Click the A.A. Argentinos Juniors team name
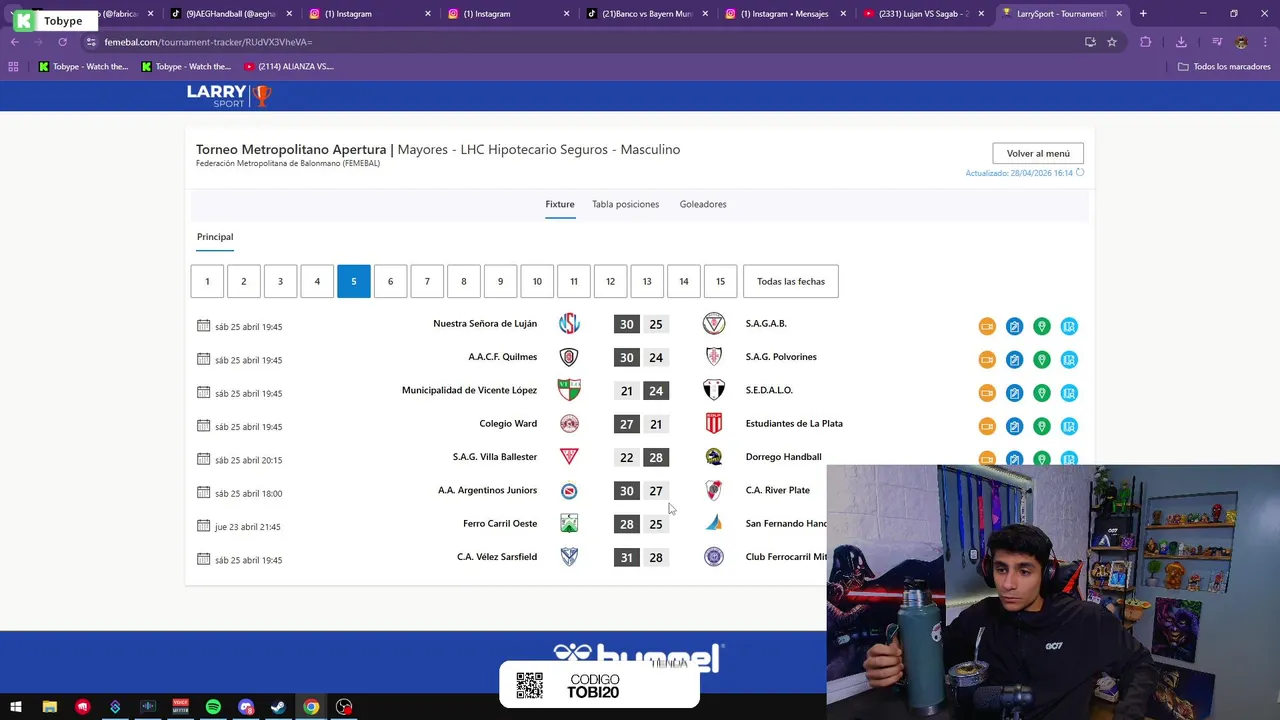The width and height of the screenshot is (1280, 720). pos(487,490)
